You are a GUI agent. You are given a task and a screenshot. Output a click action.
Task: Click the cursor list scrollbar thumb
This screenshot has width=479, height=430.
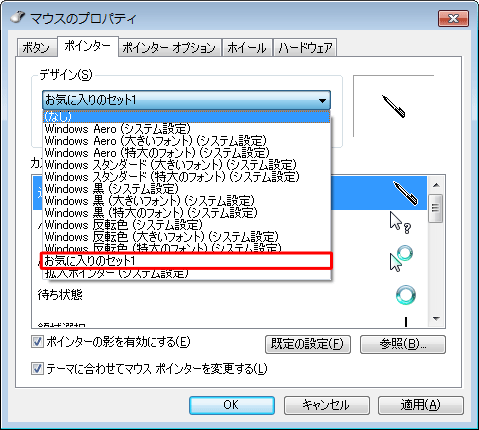[x=436, y=208]
